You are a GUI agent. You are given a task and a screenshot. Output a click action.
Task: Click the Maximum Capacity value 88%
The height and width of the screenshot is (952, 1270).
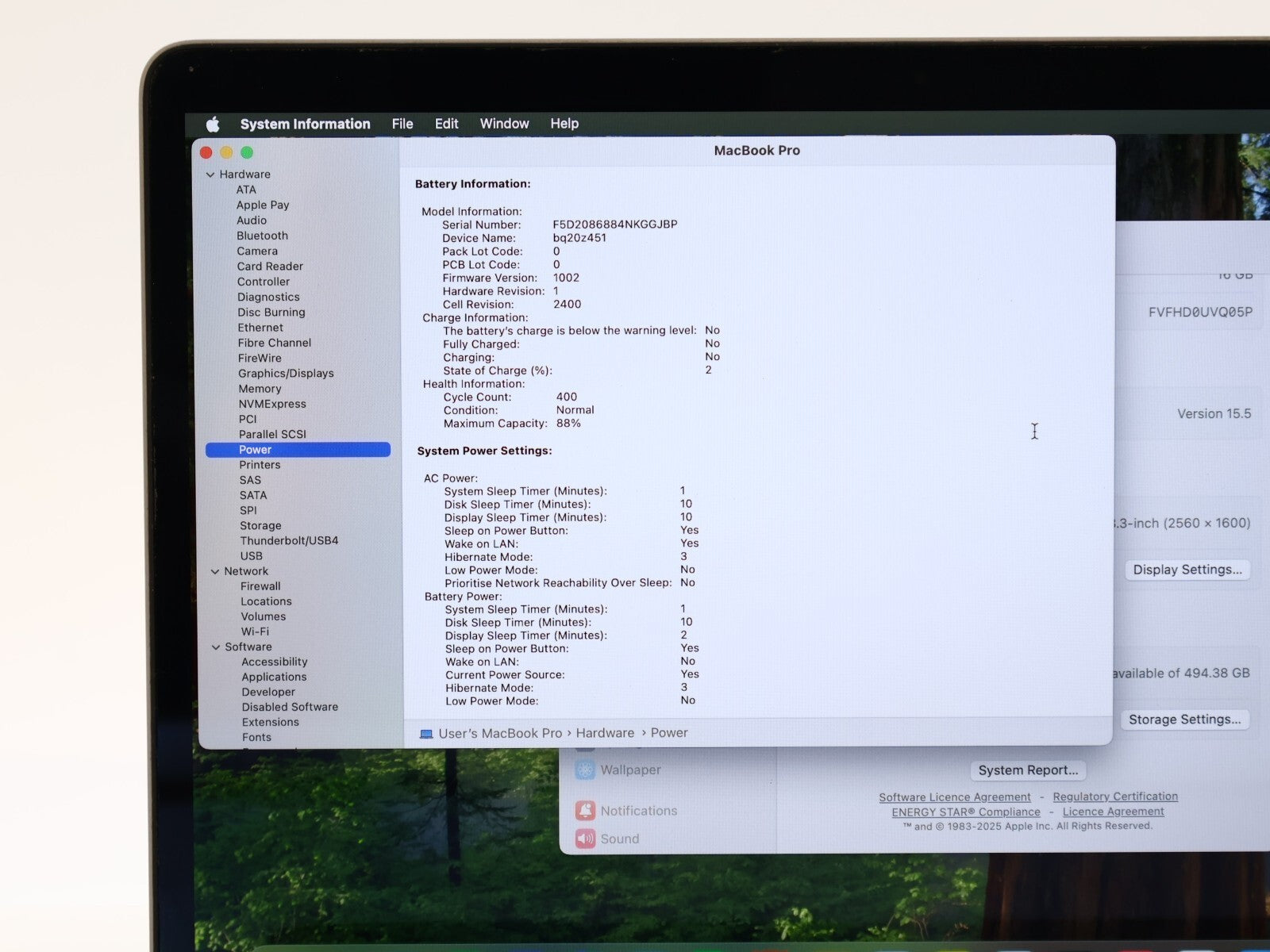pyautogui.click(x=568, y=423)
